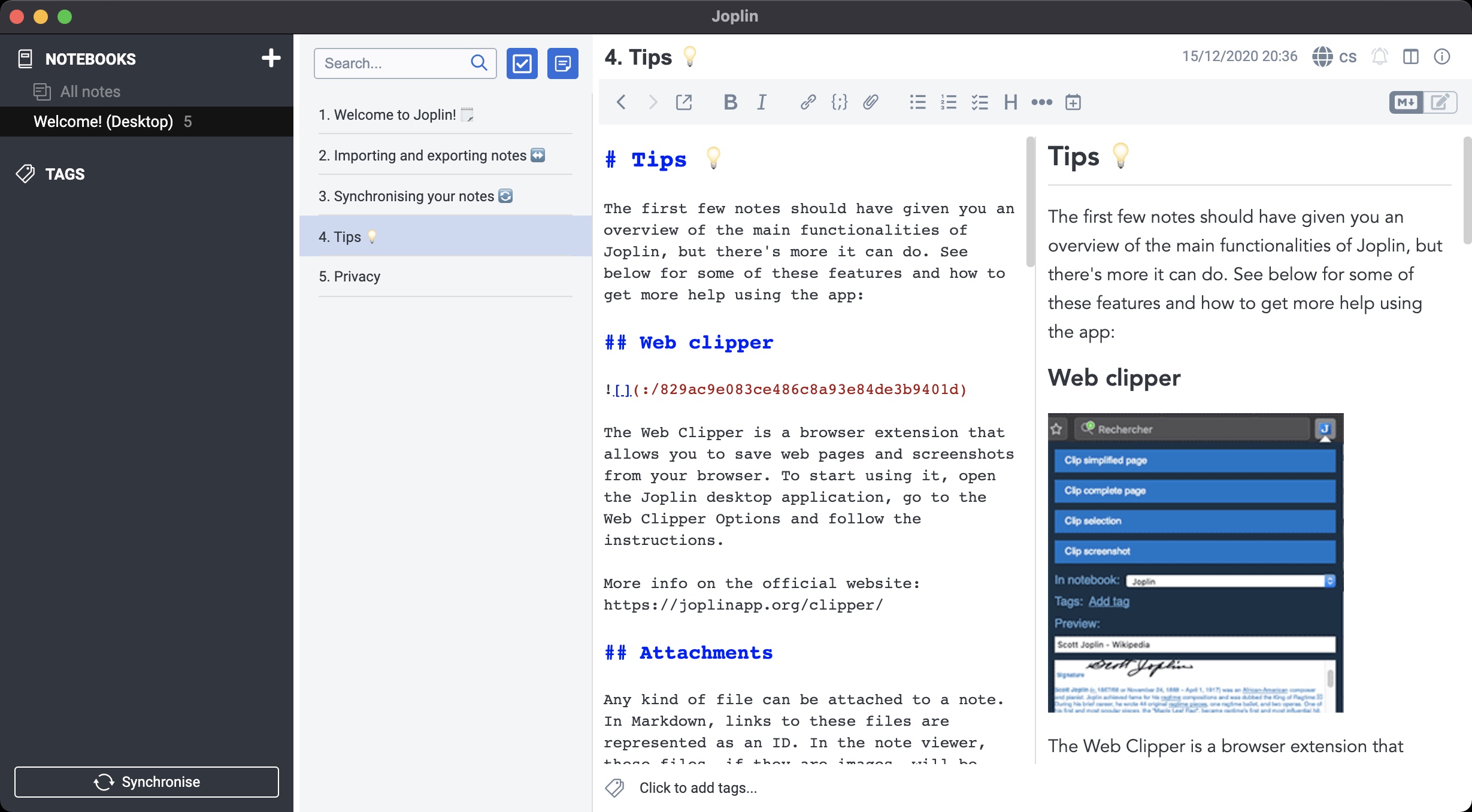
Task: Insert a hyperlink with the link icon
Action: (x=807, y=102)
